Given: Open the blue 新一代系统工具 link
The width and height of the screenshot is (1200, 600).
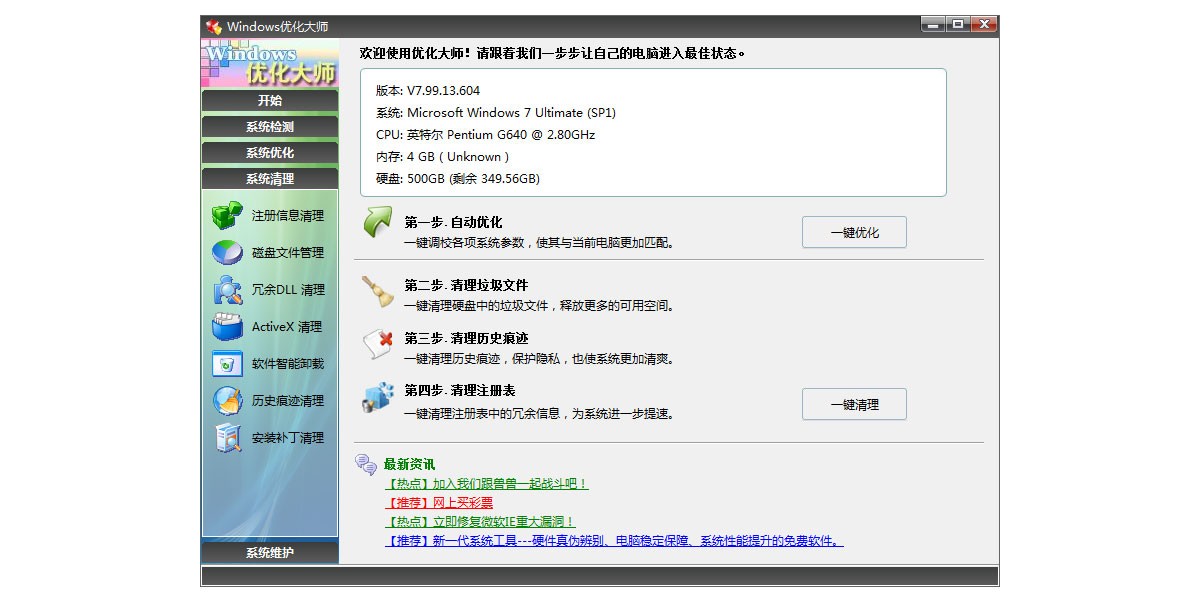Looking at the screenshot, I should tap(614, 541).
